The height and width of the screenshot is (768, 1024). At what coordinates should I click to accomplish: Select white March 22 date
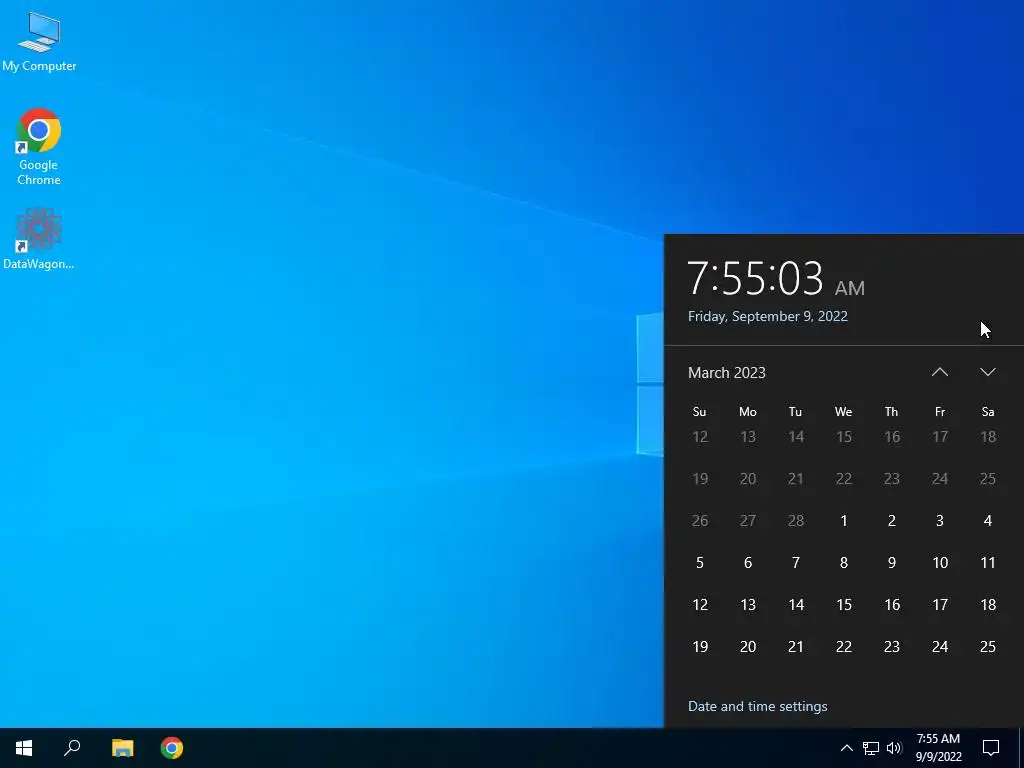844,647
